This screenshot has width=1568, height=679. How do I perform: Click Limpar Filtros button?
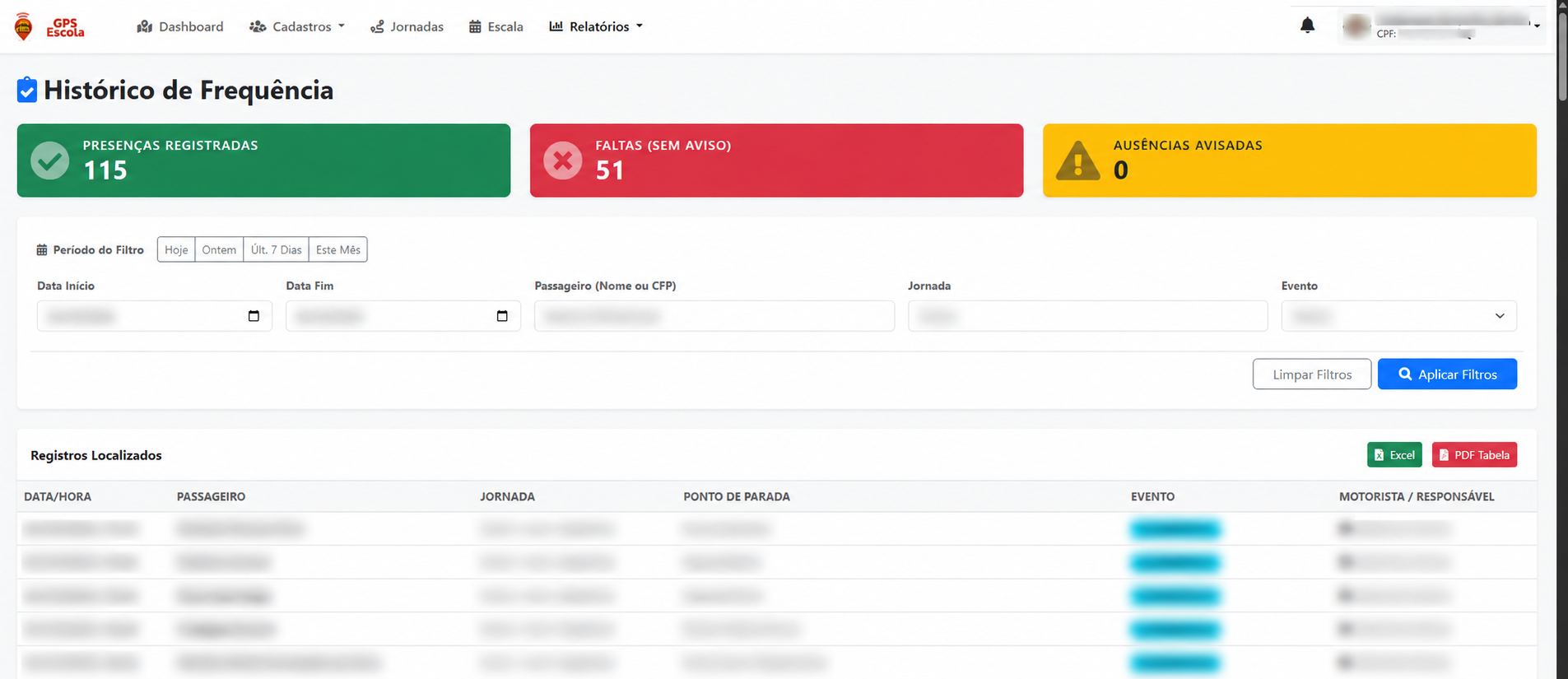click(x=1312, y=374)
